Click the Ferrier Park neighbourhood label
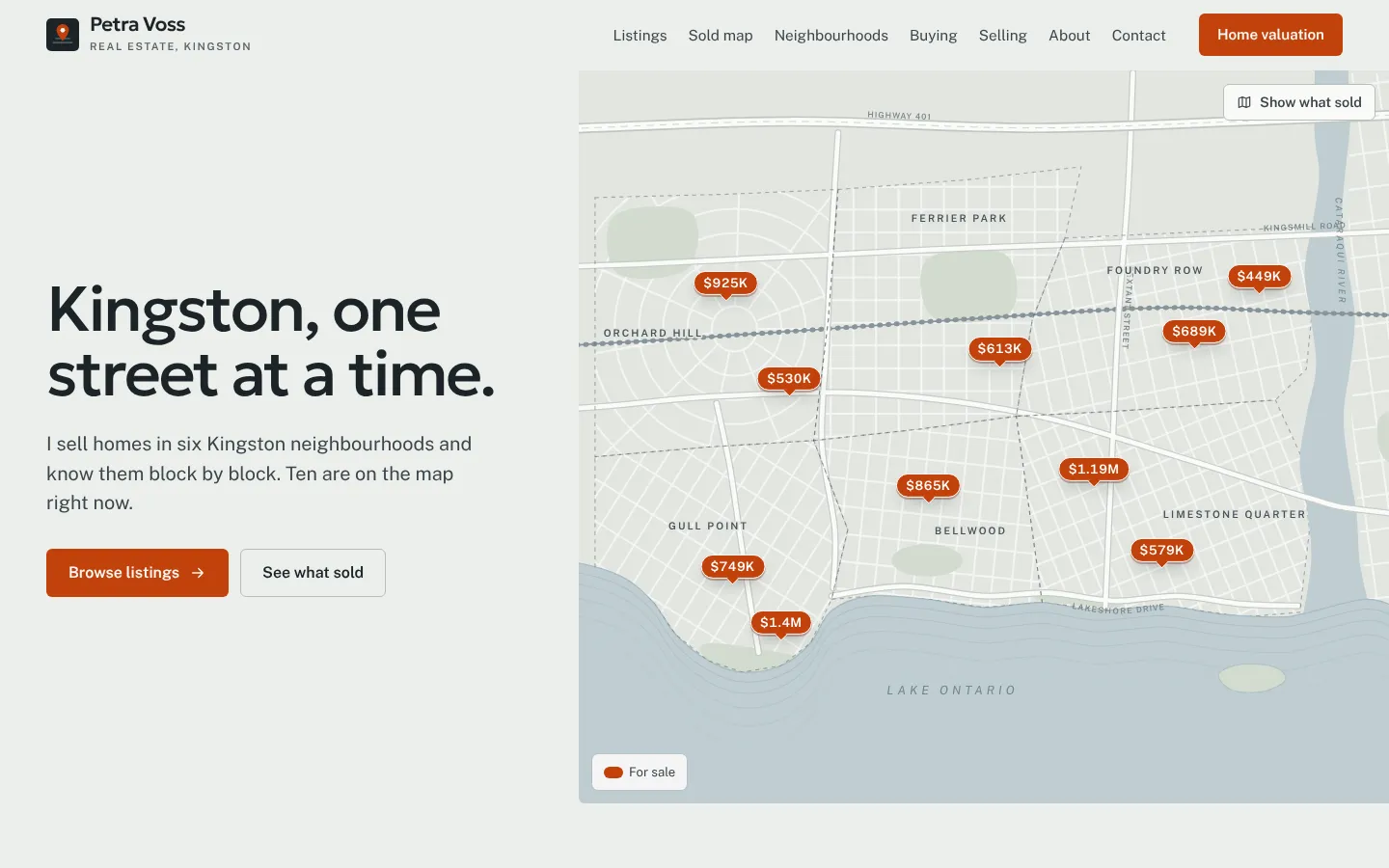The height and width of the screenshot is (868, 1389). tap(959, 219)
